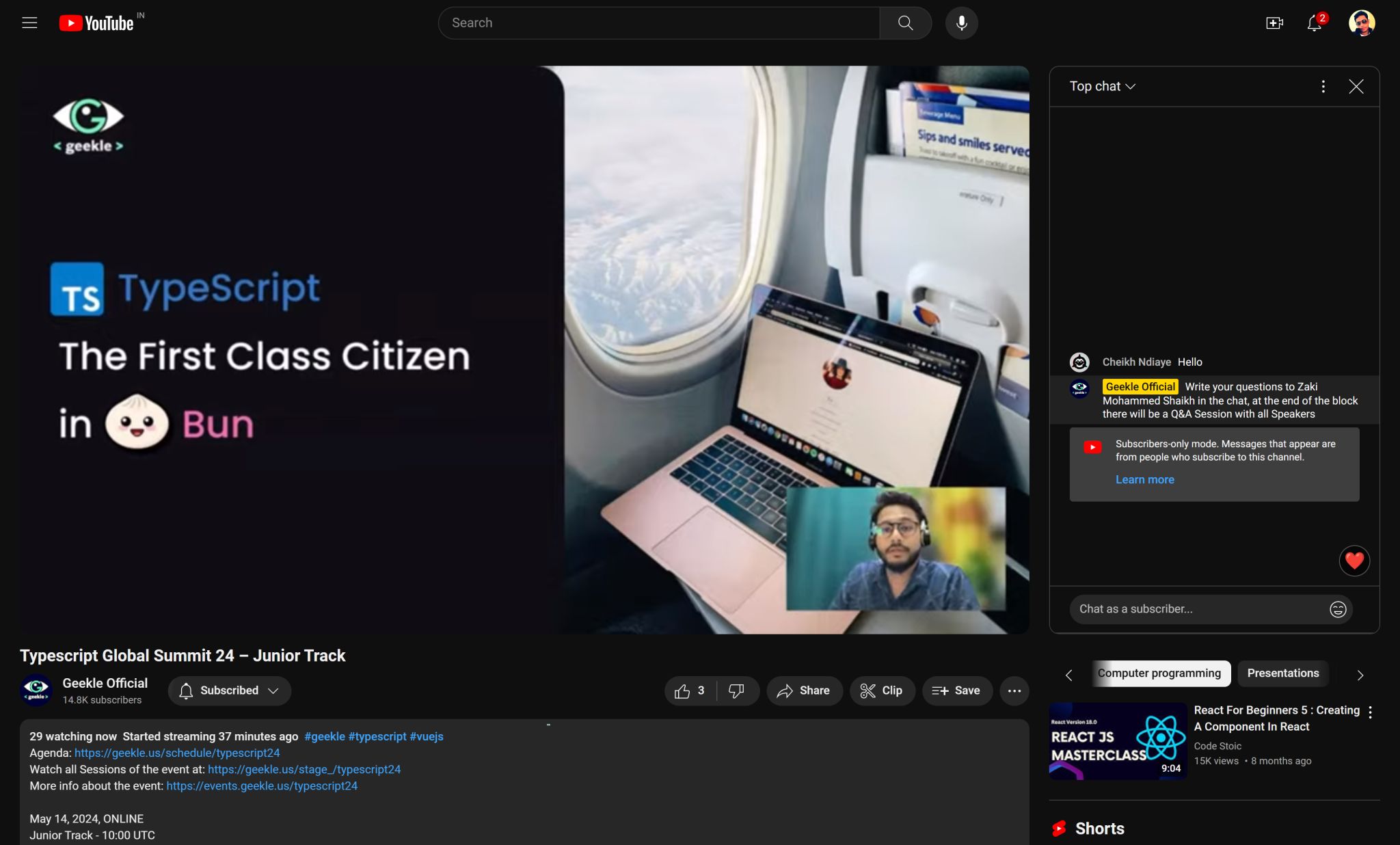Open notifications via the bell icon
This screenshot has width=1400, height=845.
[1313, 23]
